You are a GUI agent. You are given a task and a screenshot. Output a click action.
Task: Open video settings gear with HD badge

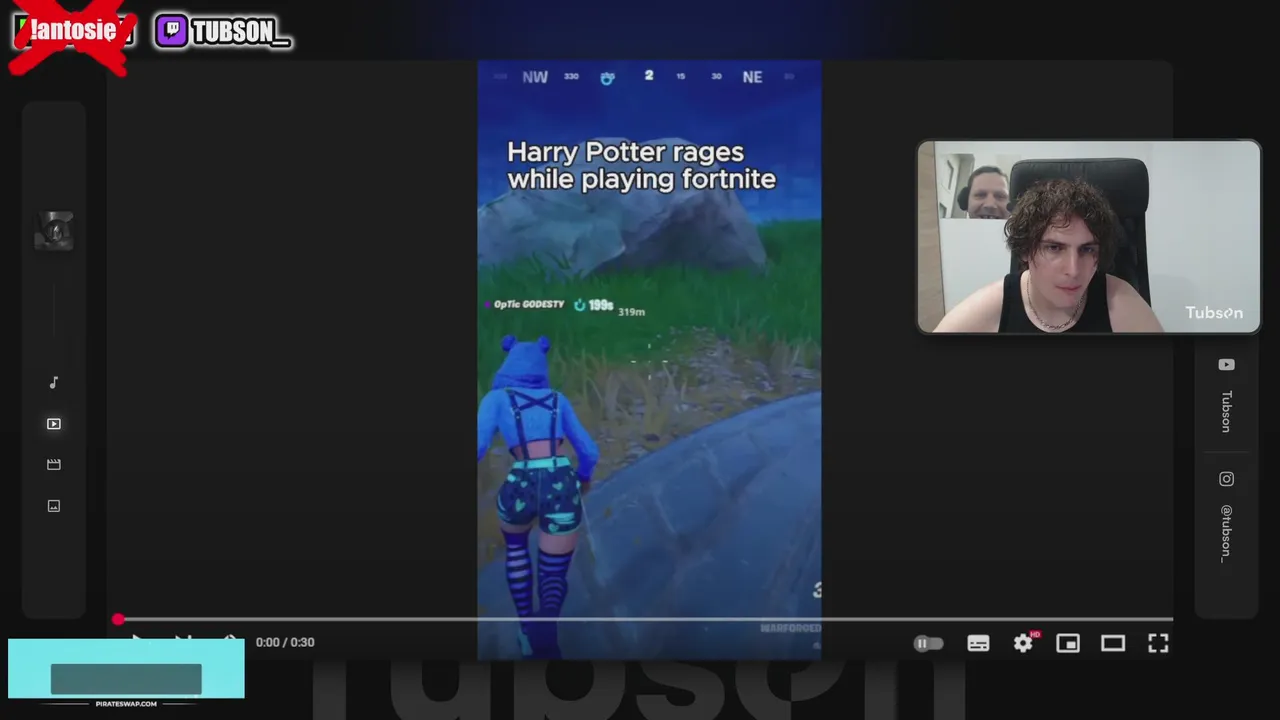click(x=1024, y=643)
